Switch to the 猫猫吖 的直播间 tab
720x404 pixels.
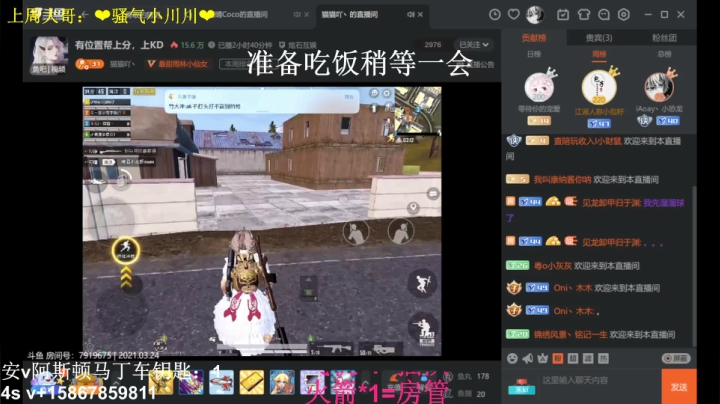tap(350, 15)
